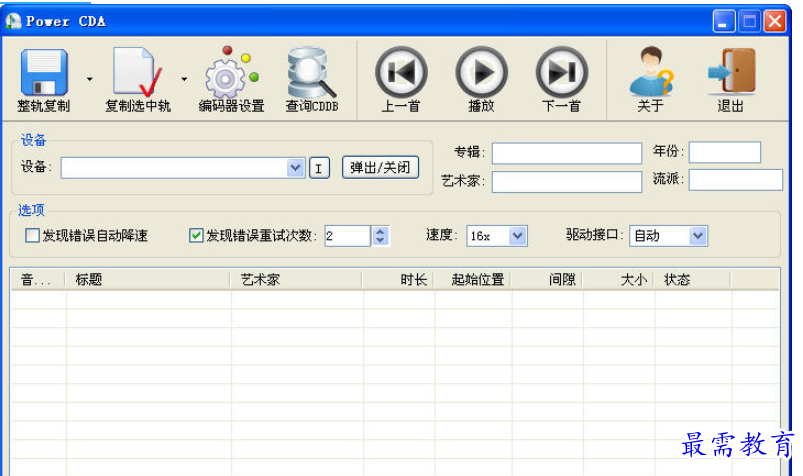Decrease retry count with down arrow

380,241
